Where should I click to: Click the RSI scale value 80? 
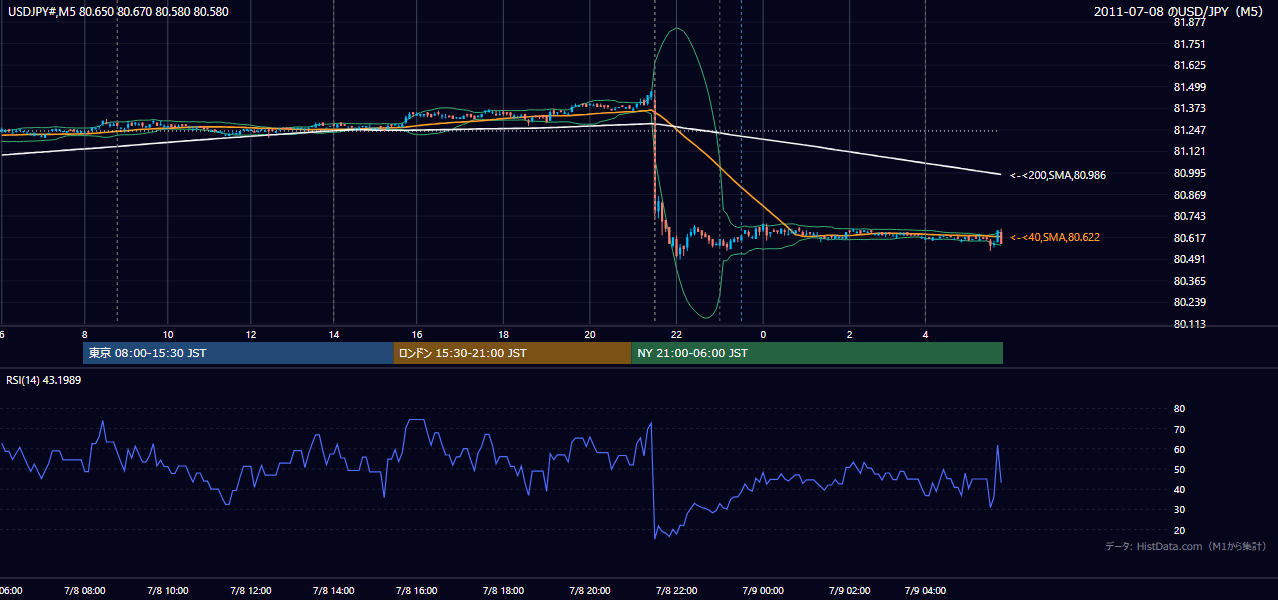coord(1179,409)
